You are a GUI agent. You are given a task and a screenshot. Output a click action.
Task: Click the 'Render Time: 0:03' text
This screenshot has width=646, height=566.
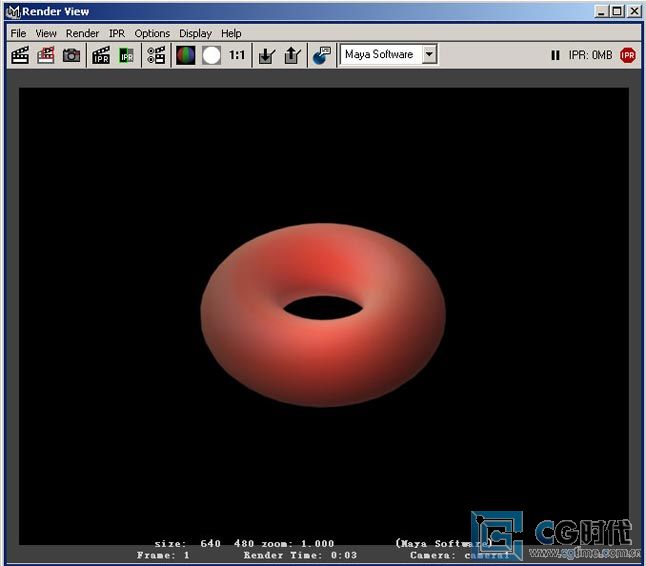point(300,555)
